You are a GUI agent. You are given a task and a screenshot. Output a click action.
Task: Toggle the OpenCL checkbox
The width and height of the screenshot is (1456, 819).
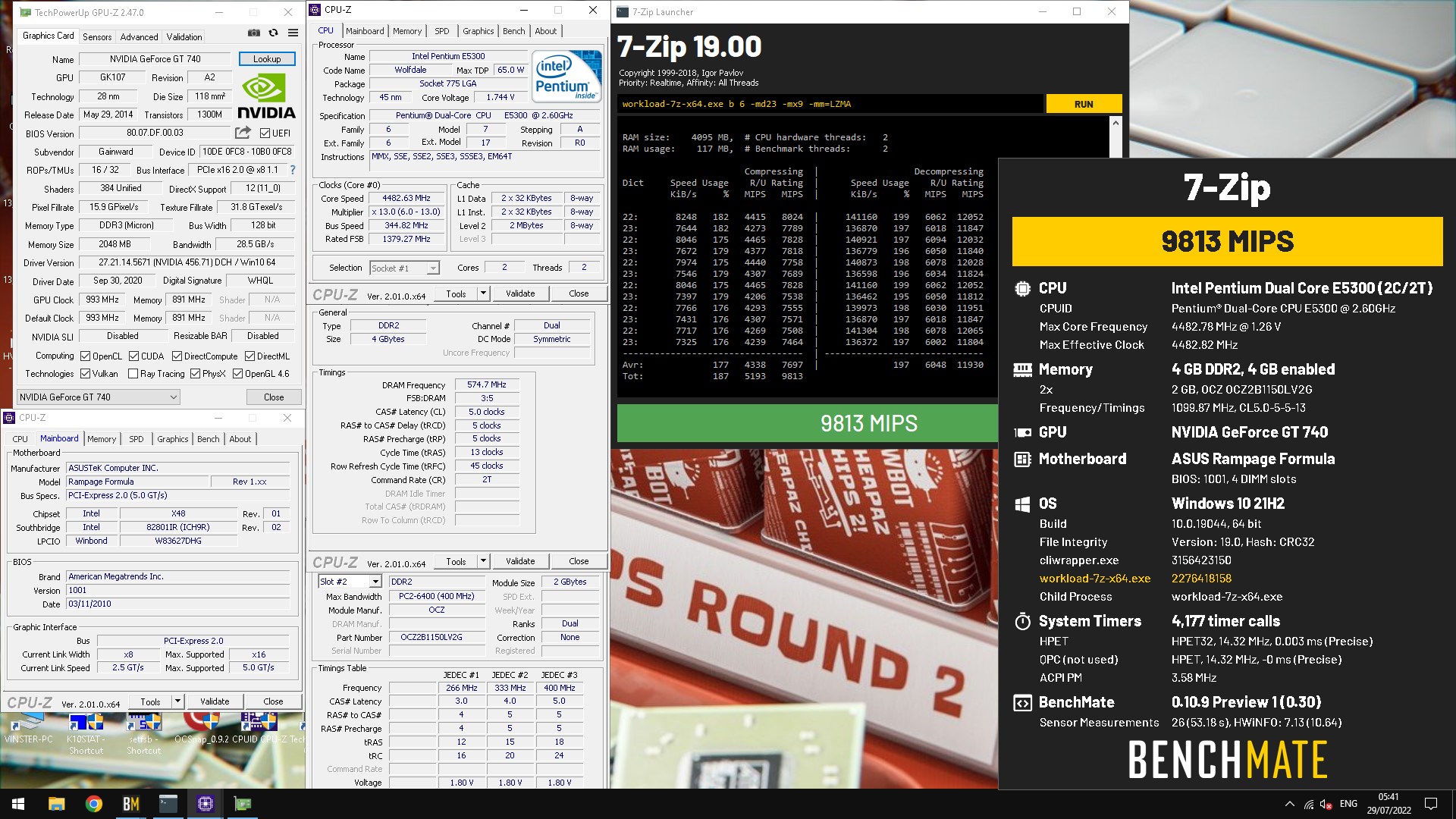(86, 356)
